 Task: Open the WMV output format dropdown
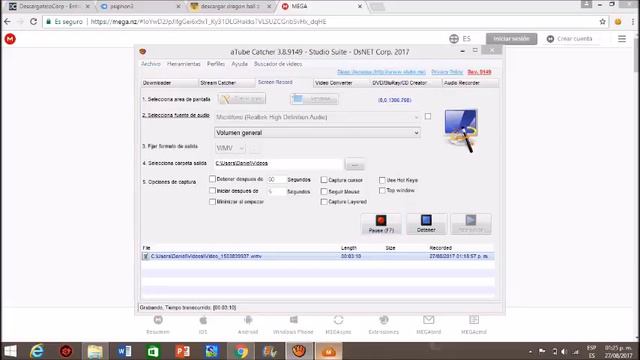click(x=230, y=148)
